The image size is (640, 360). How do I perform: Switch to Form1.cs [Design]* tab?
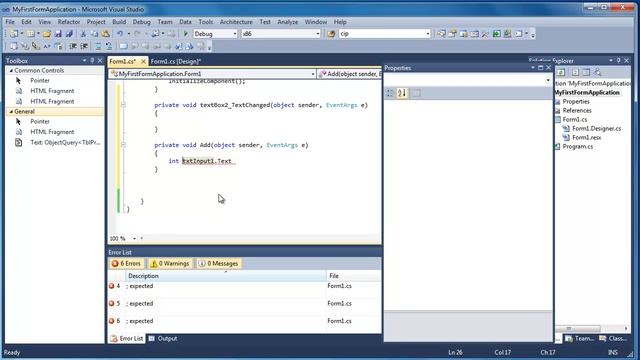pos(176,61)
